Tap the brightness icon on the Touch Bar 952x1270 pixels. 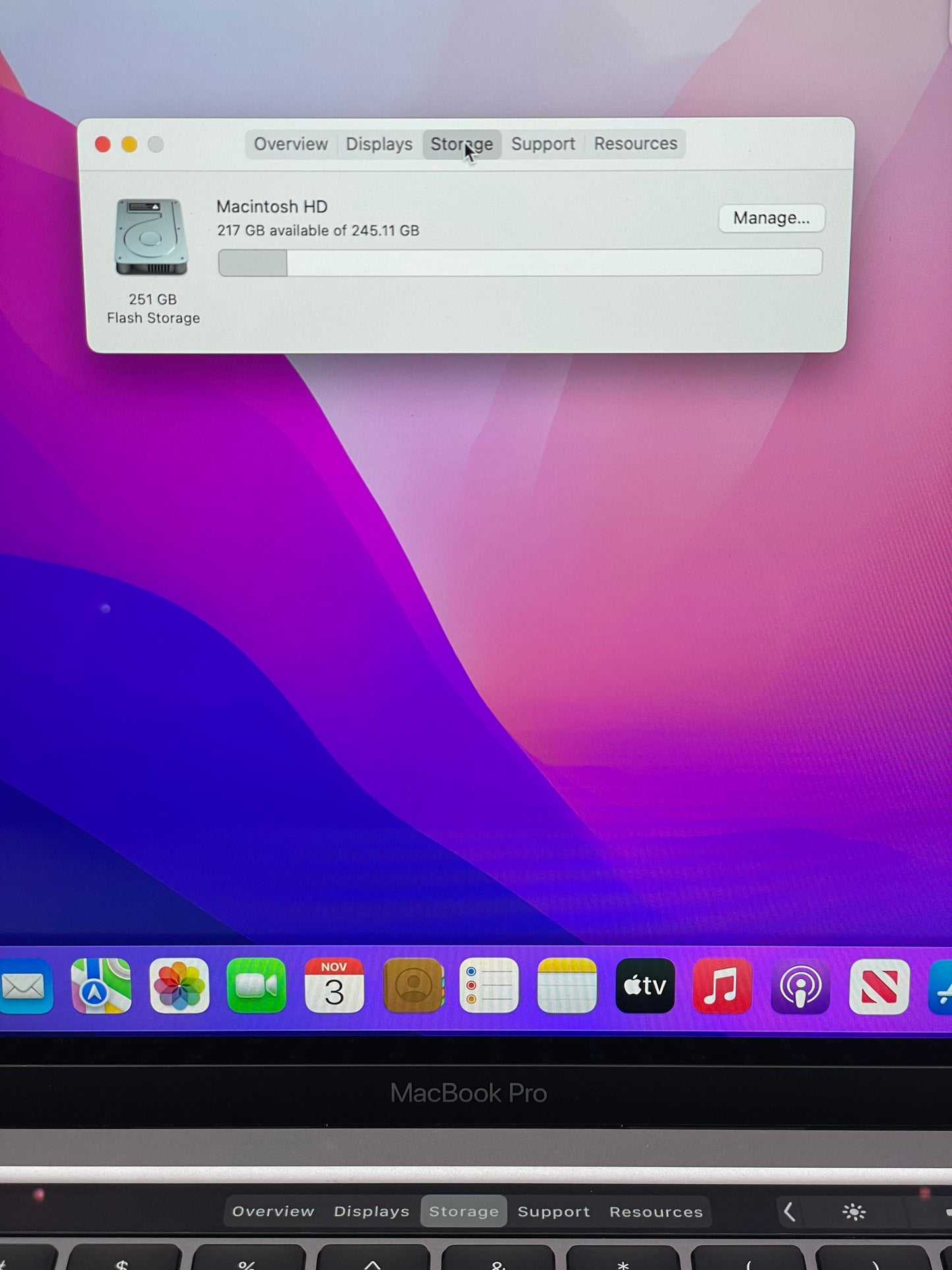tap(854, 1211)
